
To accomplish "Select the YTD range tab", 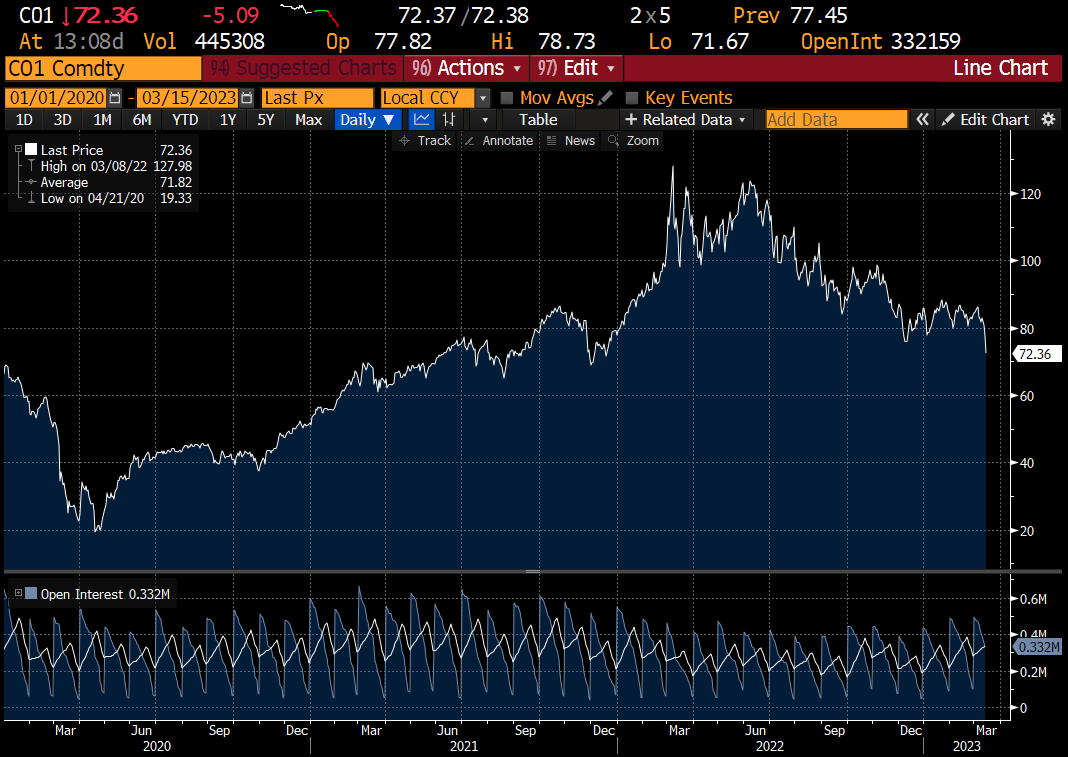I will (x=185, y=120).
